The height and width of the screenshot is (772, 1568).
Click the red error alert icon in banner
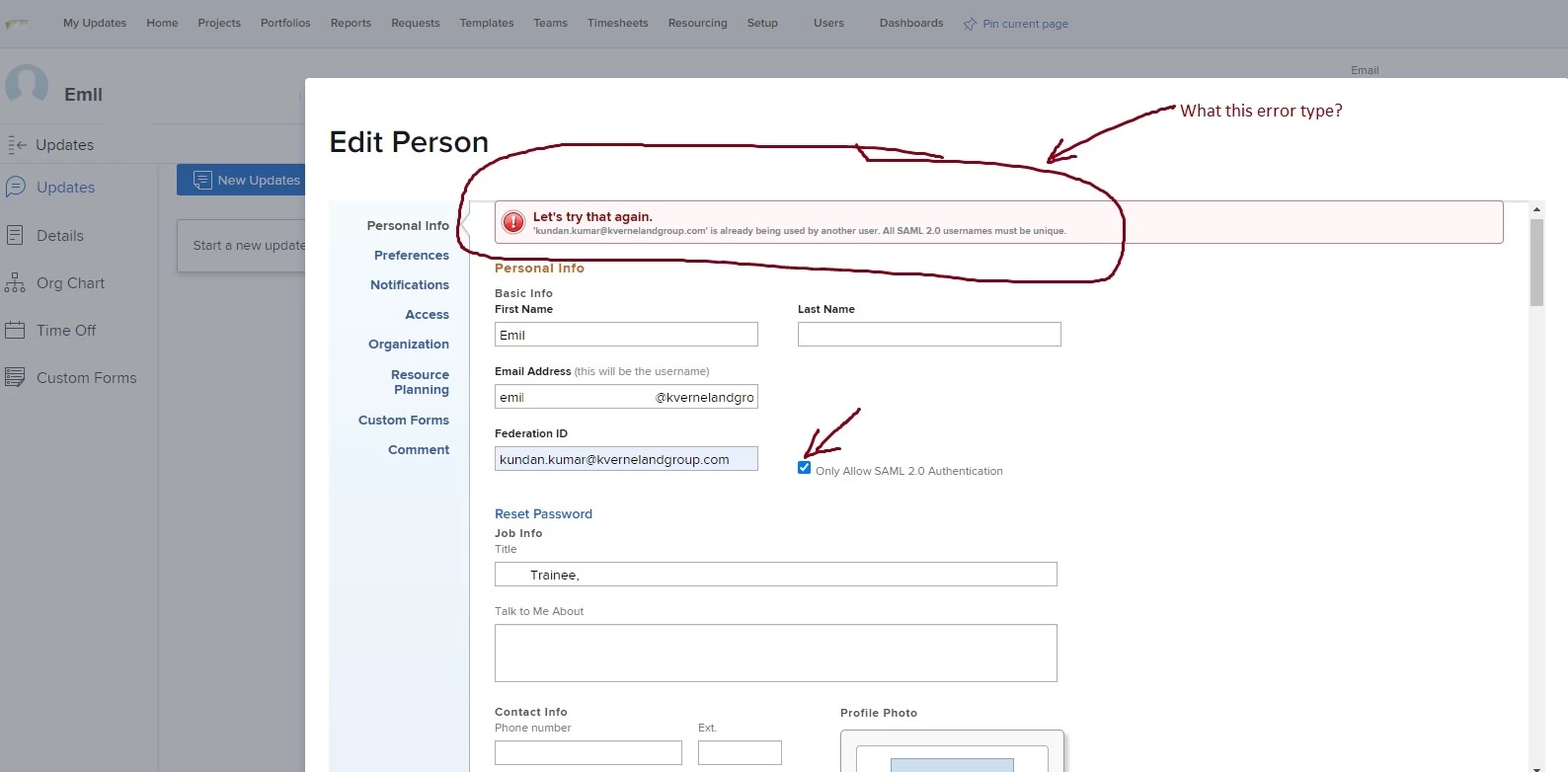pyautogui.click(x=513, y=222)
